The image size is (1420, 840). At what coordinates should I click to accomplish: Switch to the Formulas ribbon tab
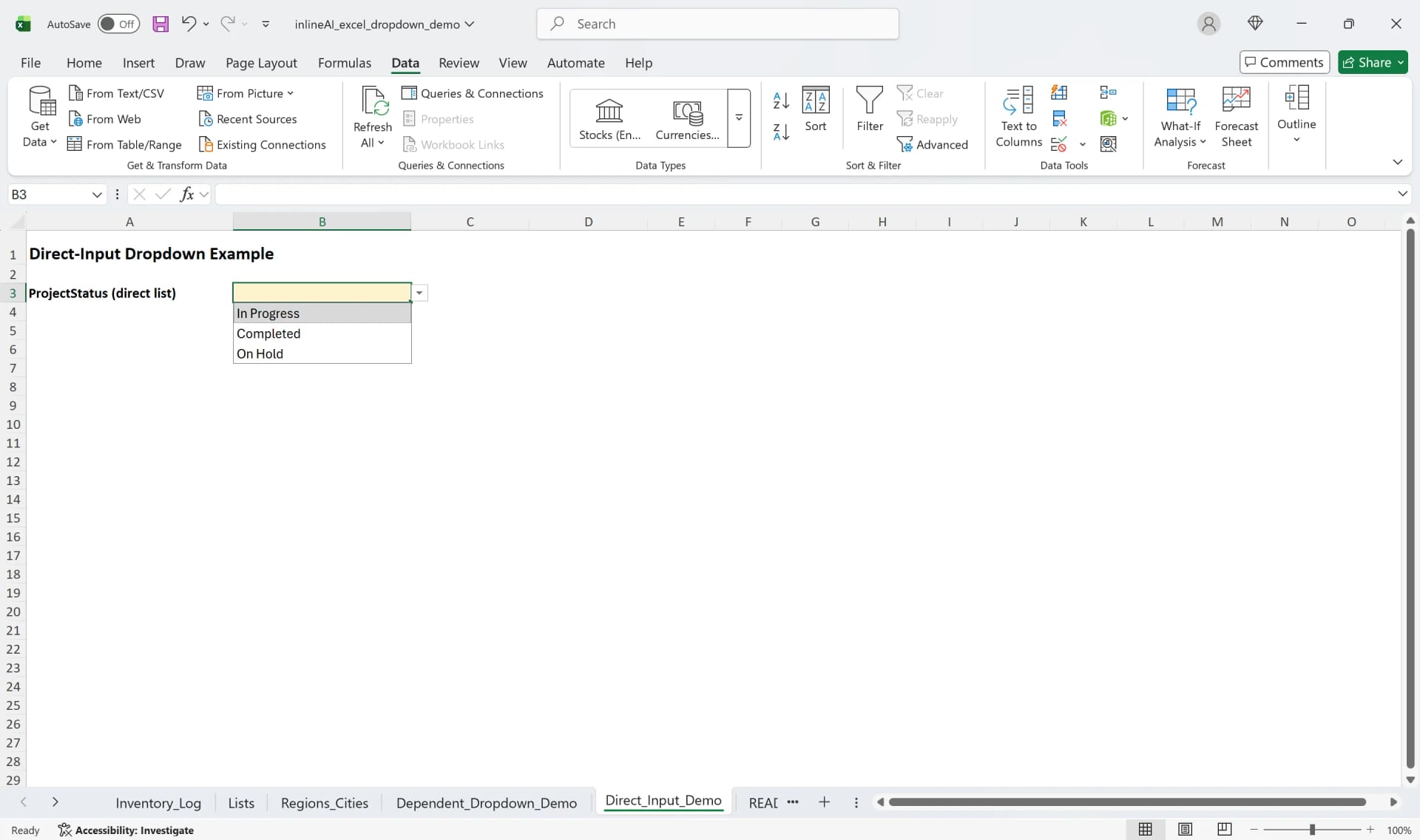tap(345, 63)
